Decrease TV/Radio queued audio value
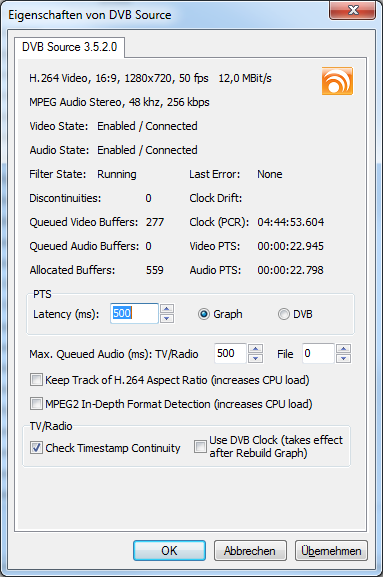This screenshot has height=577, width=383. click(x=255, y=358)
